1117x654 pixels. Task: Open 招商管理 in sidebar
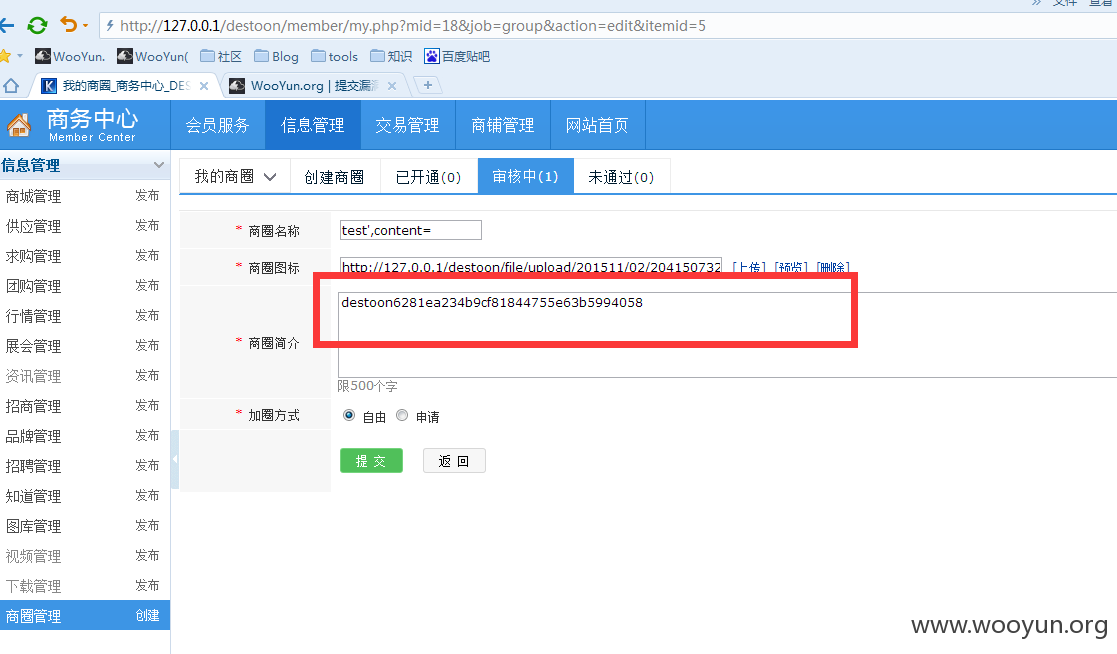pos(33,406)
